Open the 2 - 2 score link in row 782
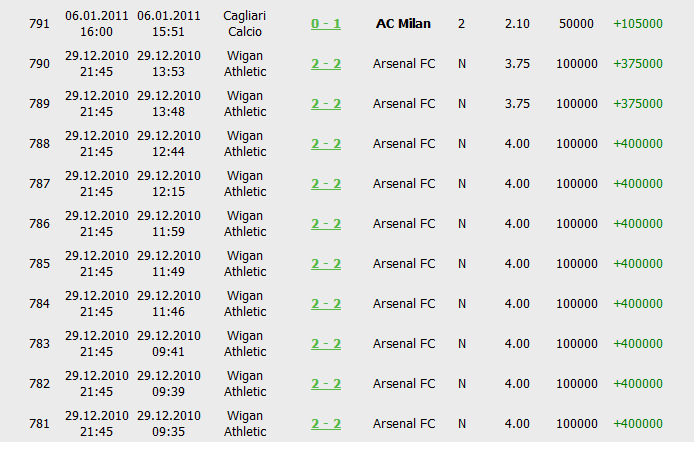Image resolution: width=695 pixels, height=460 pixels. [325, 384]
